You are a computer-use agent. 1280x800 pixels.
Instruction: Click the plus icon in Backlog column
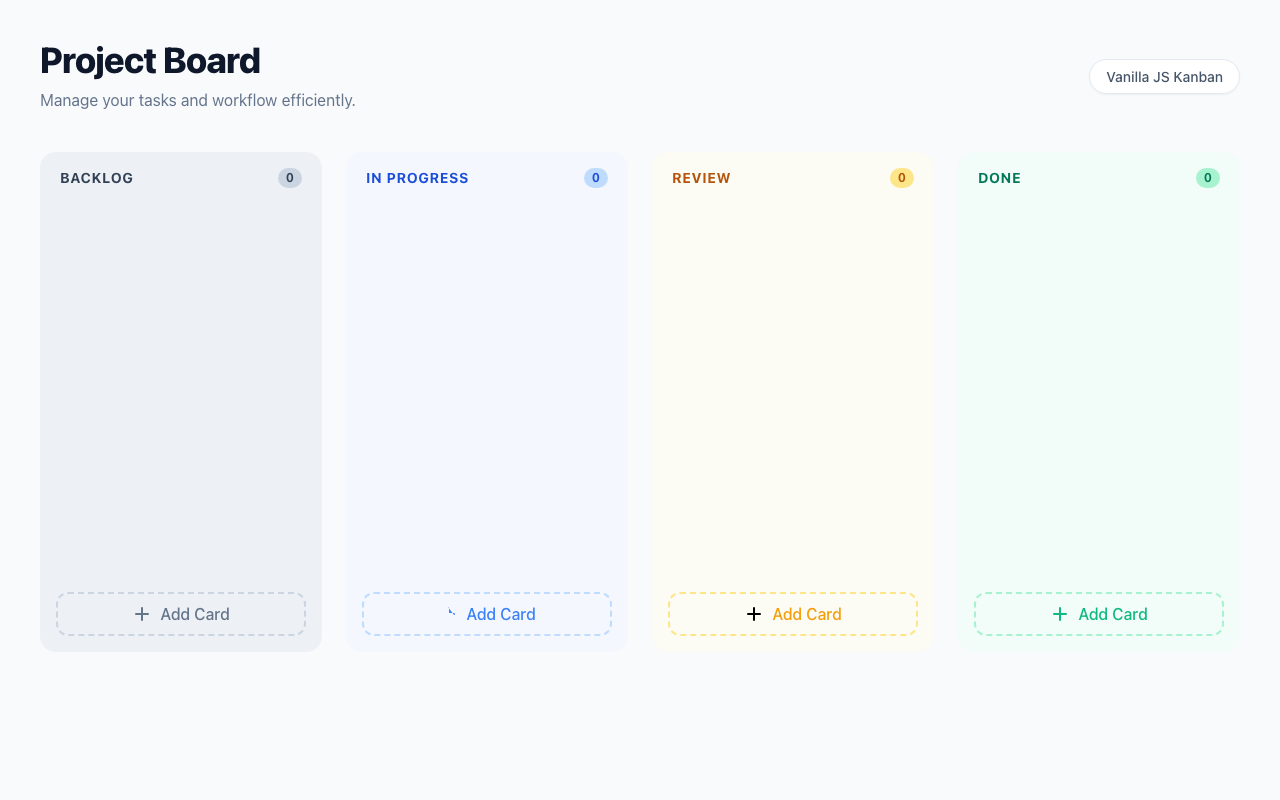[x=142, y=614]
